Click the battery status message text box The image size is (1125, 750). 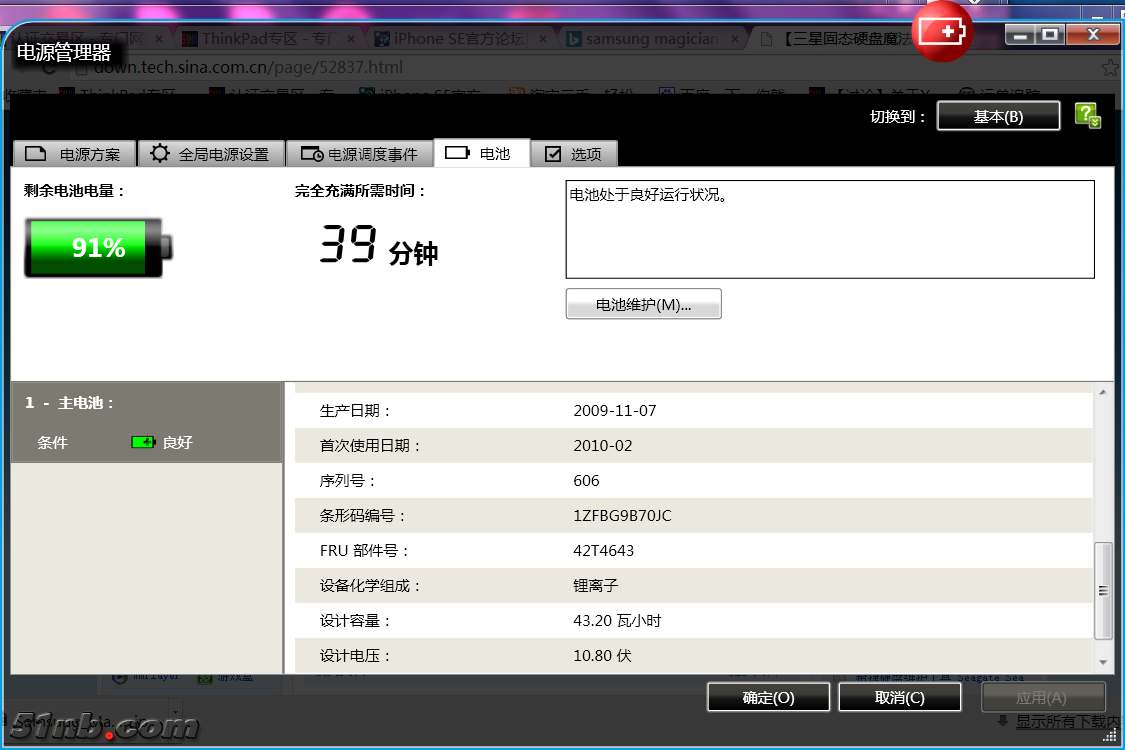830,229
